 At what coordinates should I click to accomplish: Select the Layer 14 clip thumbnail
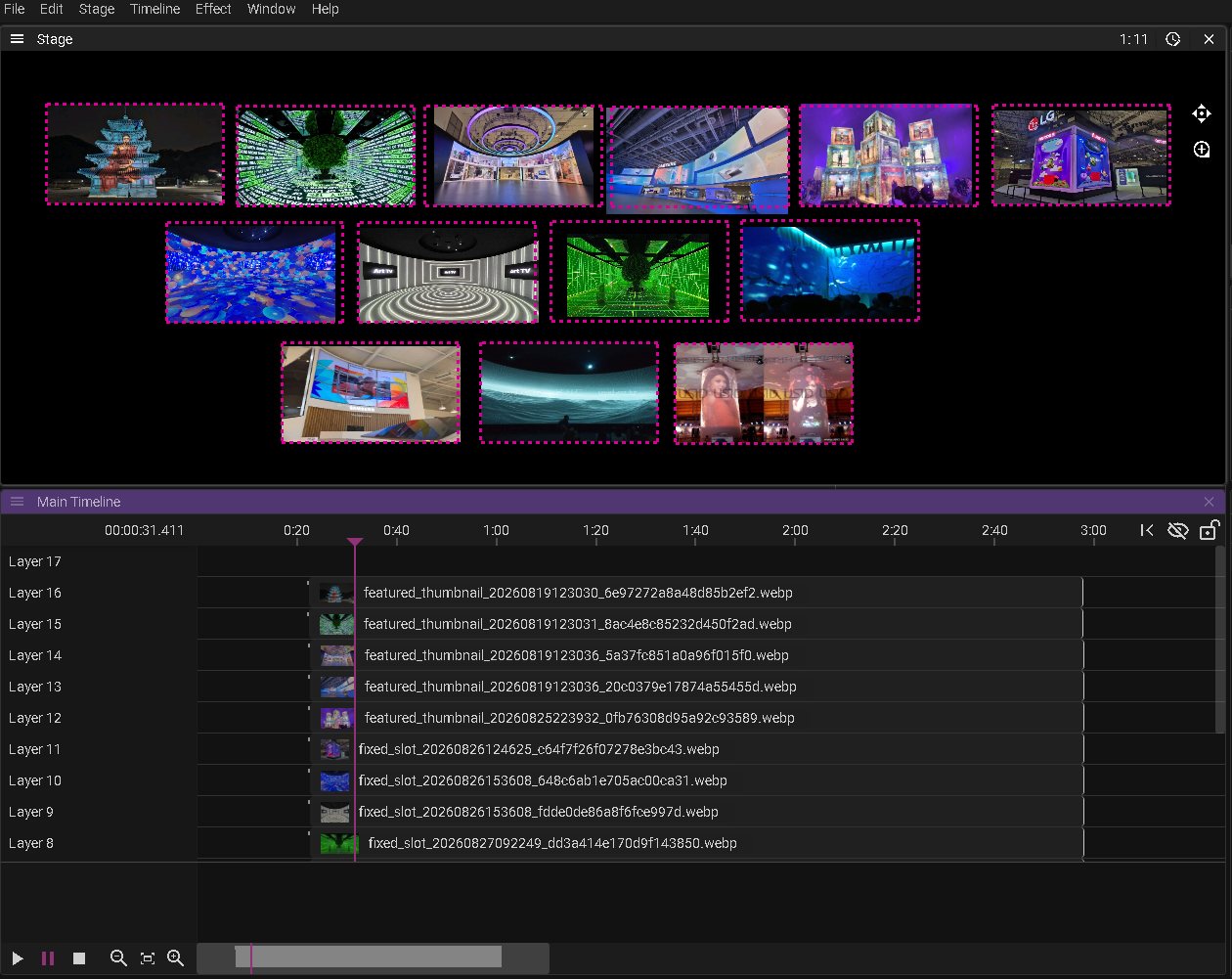click(336, 655)
